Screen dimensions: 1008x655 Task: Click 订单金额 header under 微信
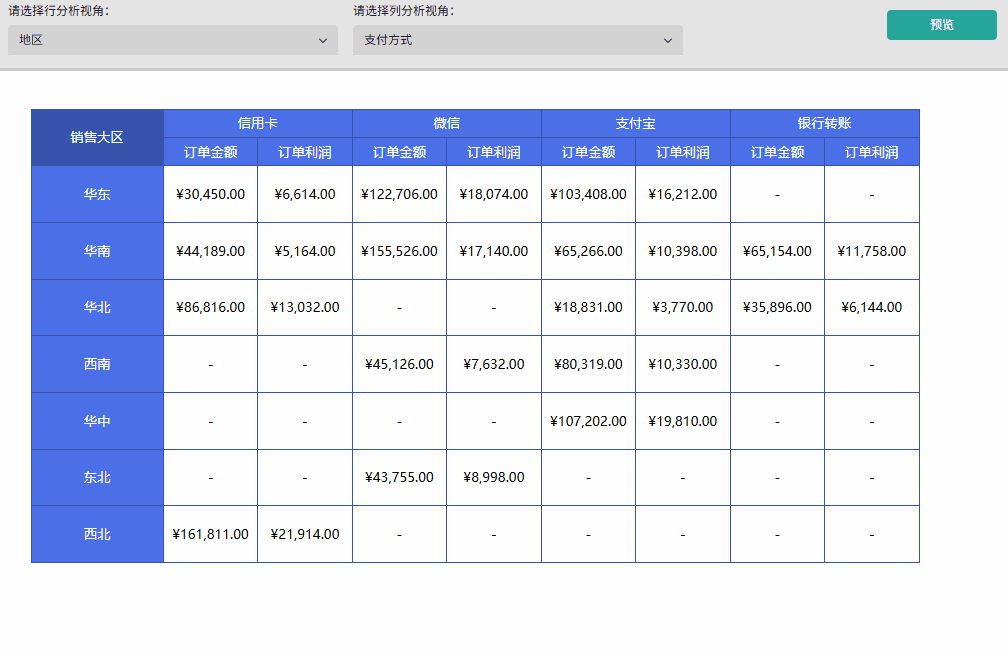[399, 152]
